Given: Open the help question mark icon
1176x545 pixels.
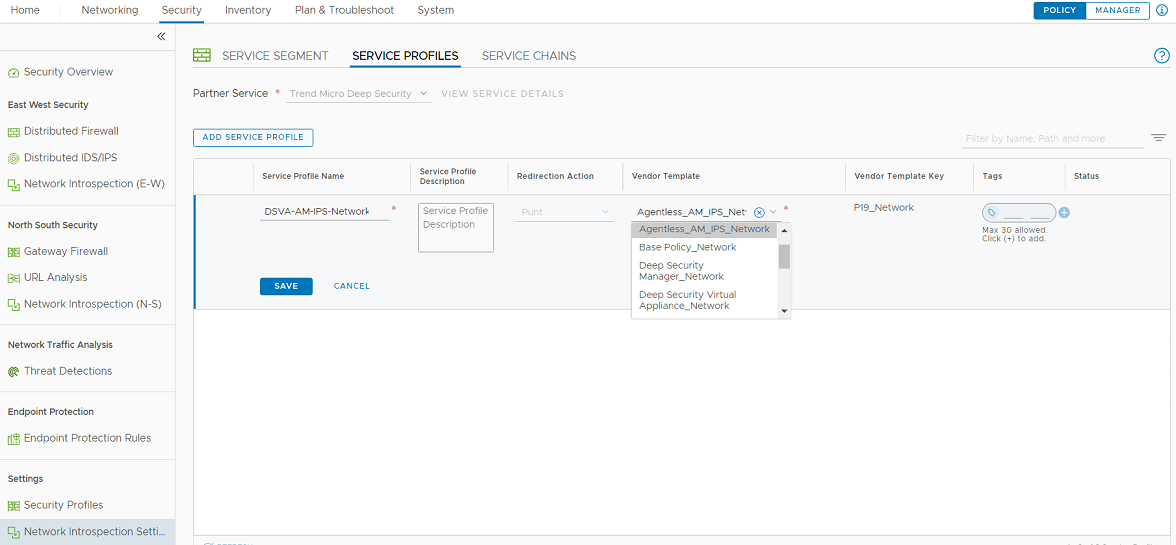Looking at the screenshot, I should point(1161,56).
